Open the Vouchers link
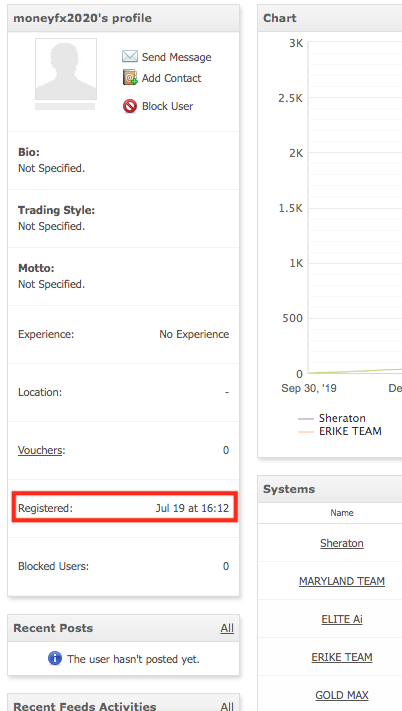The image size is (402, 711). (40, 450)
